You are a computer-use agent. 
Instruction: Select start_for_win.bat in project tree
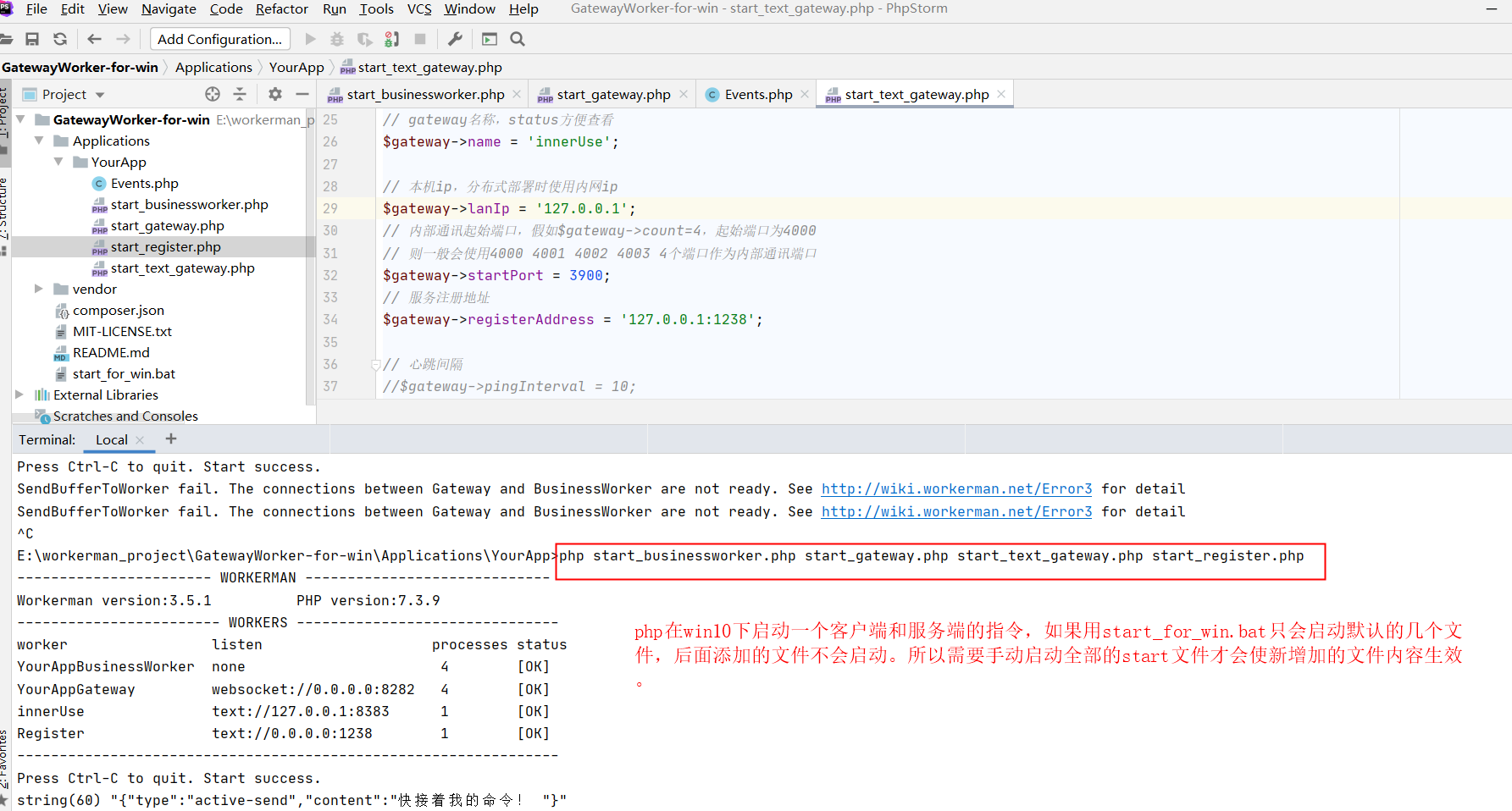tap(124, 373)
